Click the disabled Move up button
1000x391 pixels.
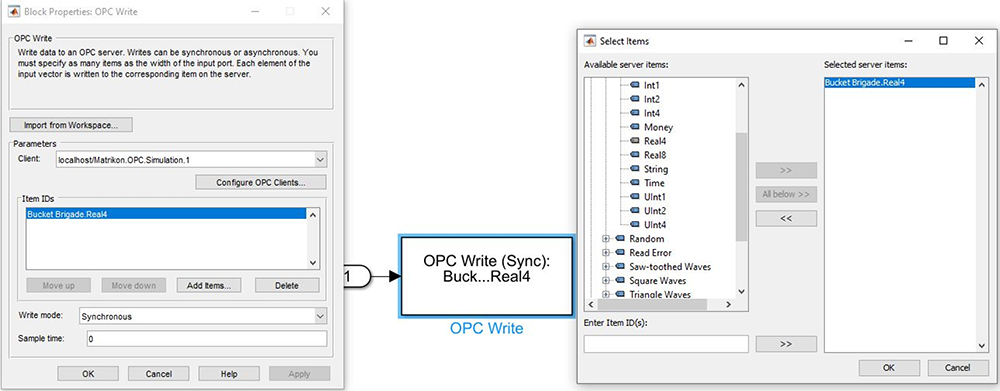point(59,286)
